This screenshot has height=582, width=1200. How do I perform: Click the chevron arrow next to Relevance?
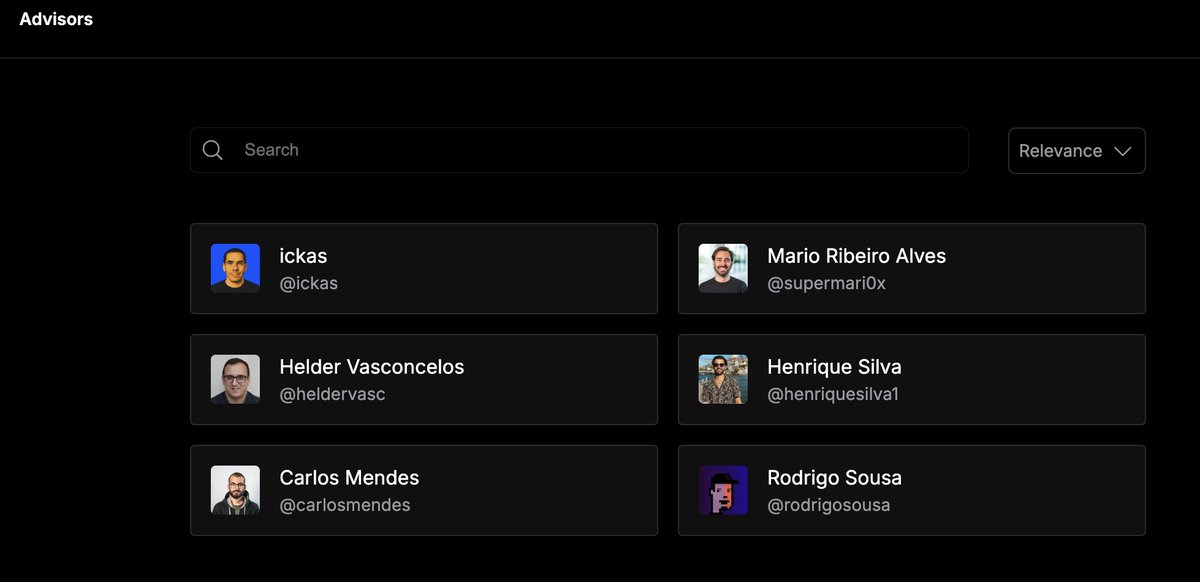click(1122, 151)
